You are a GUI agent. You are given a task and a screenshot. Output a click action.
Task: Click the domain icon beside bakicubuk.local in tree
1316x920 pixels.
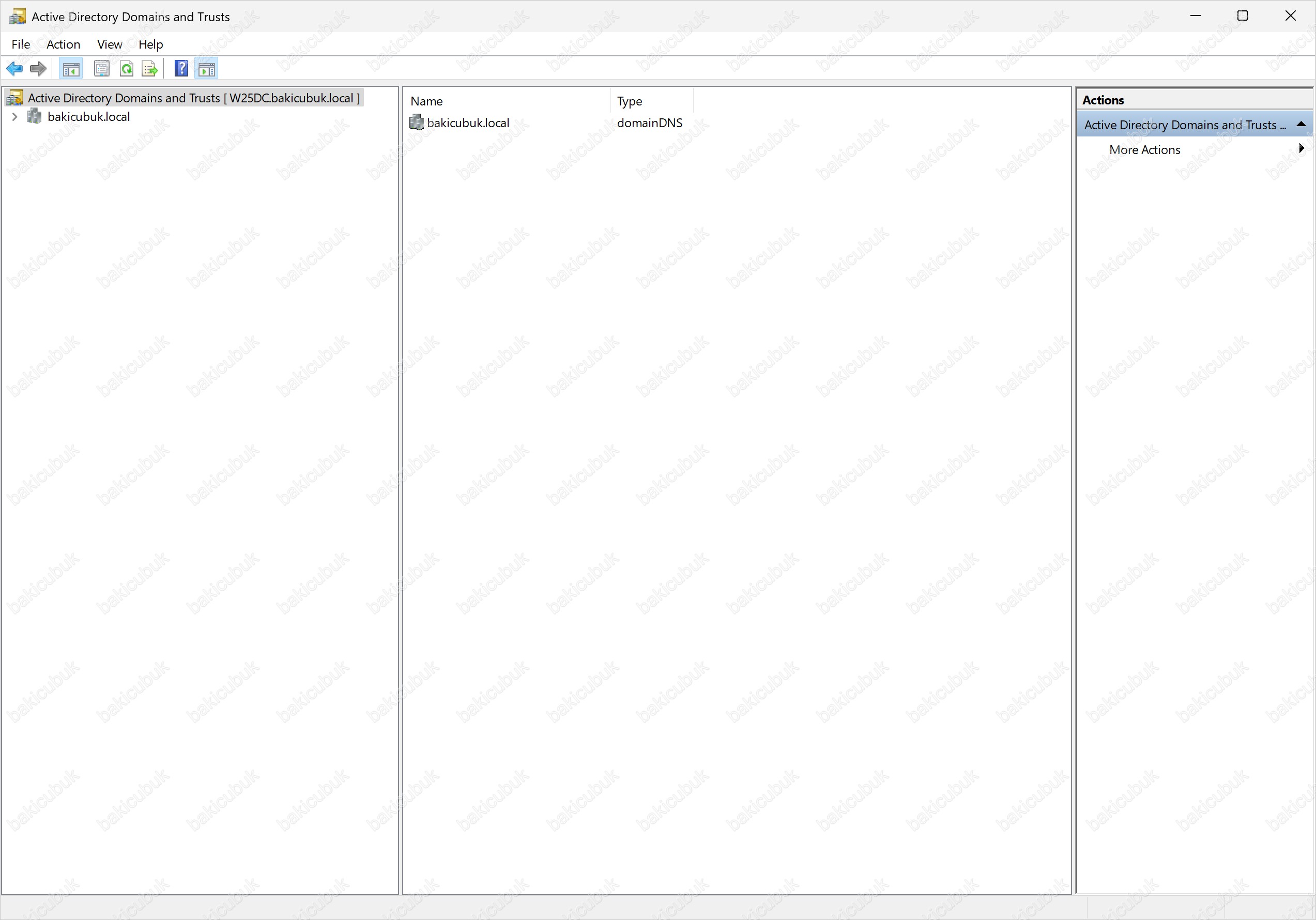(x=35, y=116)
